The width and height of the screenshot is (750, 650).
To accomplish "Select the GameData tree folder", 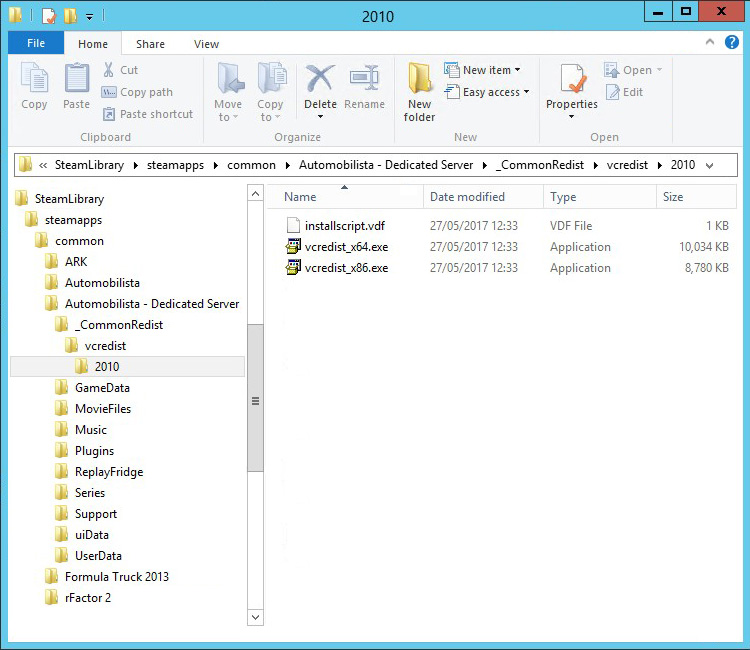I will tap(102, 388).
